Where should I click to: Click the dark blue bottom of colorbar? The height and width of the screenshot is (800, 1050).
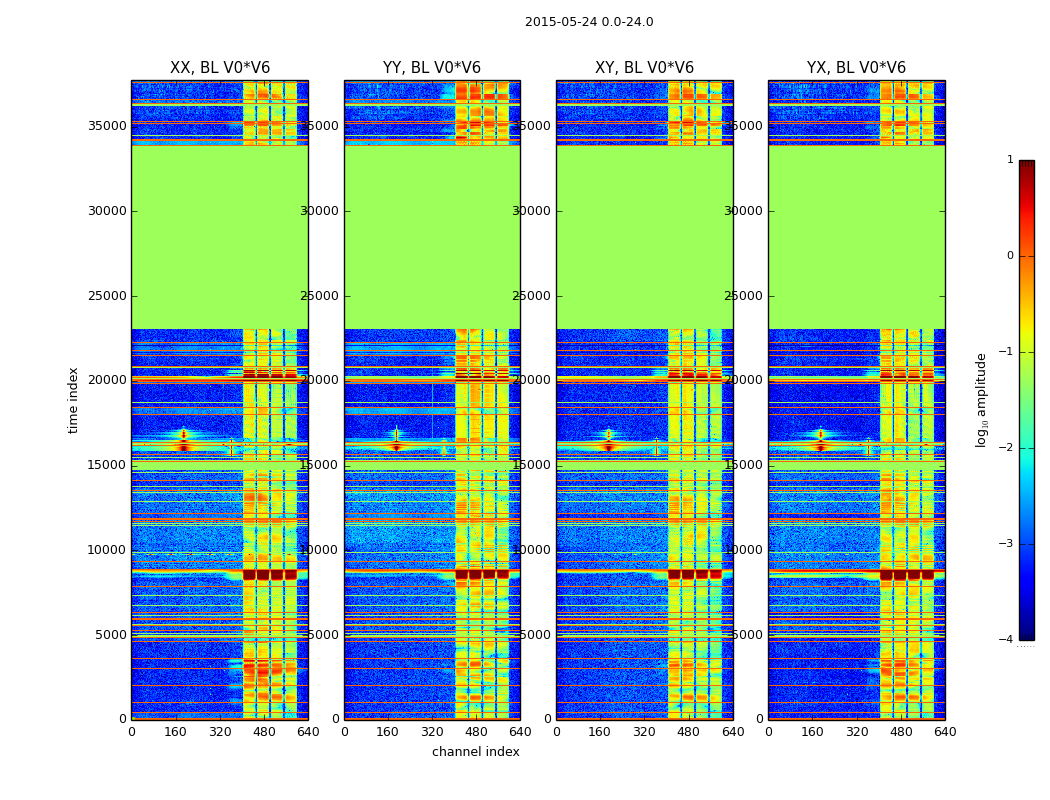point(1027,634)
